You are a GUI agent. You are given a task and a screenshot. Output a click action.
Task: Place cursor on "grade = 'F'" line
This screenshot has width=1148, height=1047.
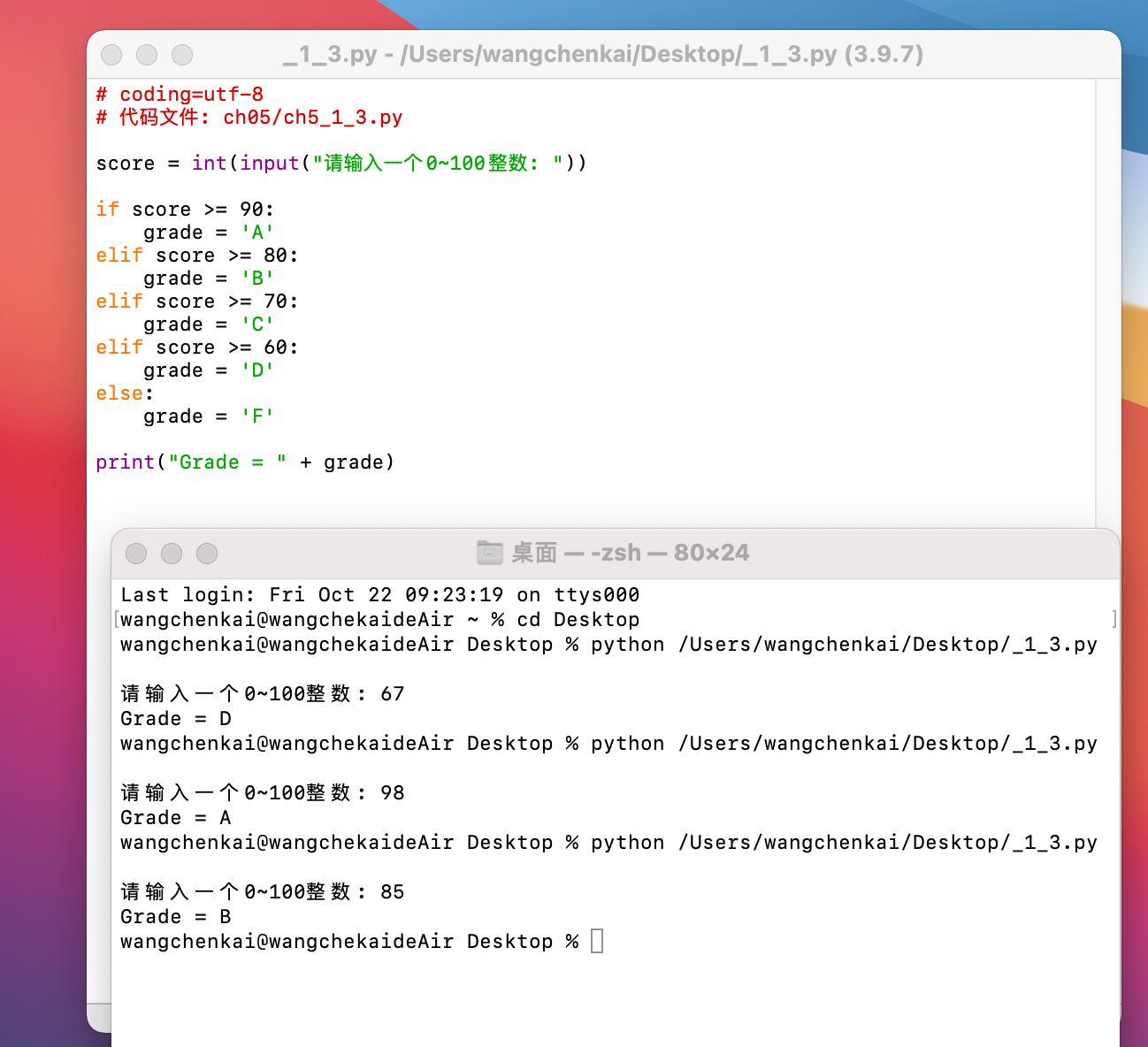pyautogui.click(x=209, y=417)
